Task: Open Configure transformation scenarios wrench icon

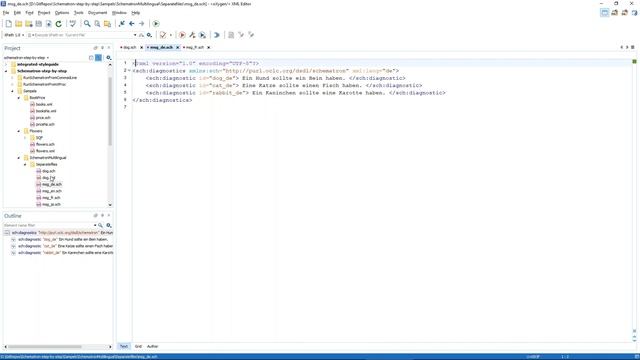Action: [x=192, y=35]
